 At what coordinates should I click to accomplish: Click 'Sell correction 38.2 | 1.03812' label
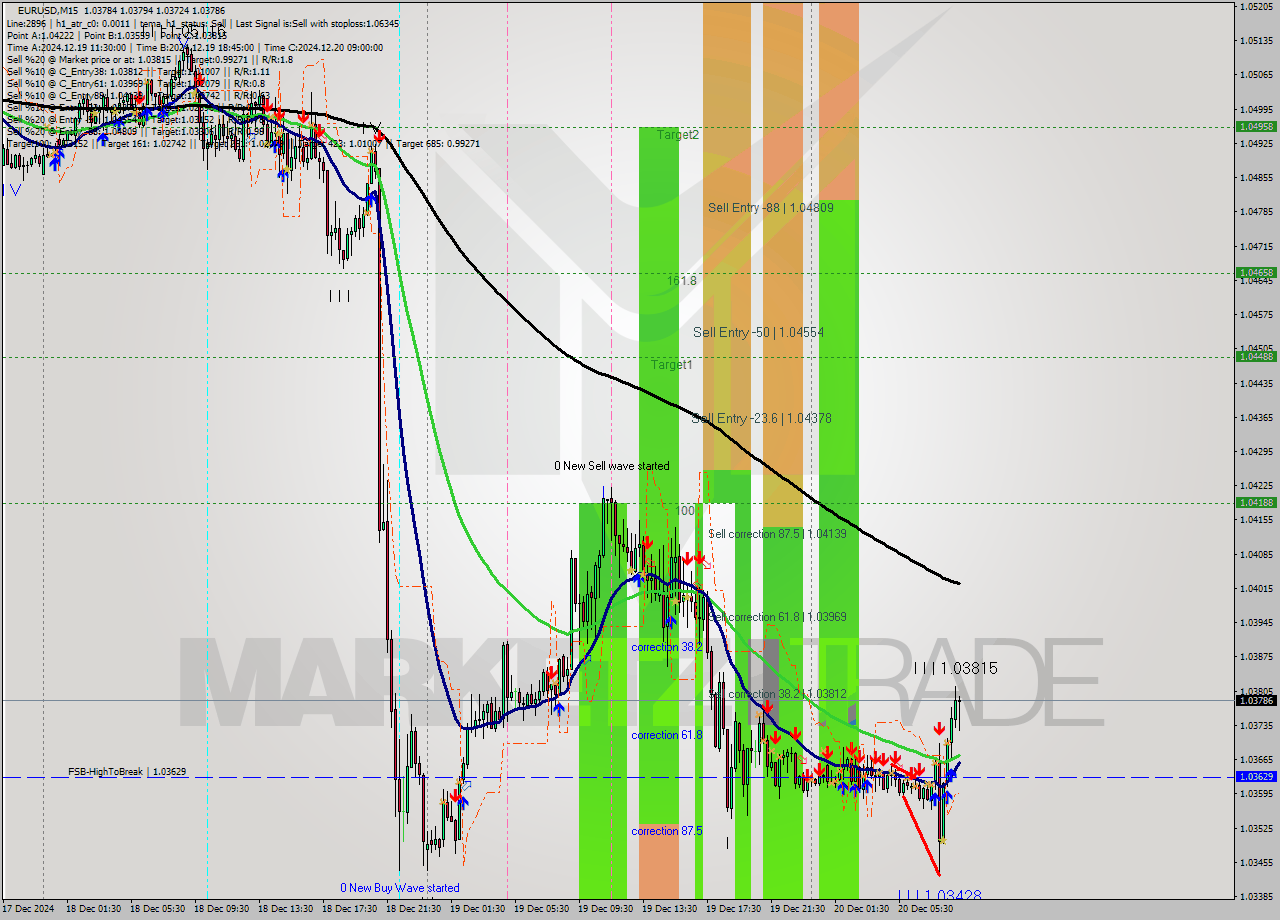777,694
